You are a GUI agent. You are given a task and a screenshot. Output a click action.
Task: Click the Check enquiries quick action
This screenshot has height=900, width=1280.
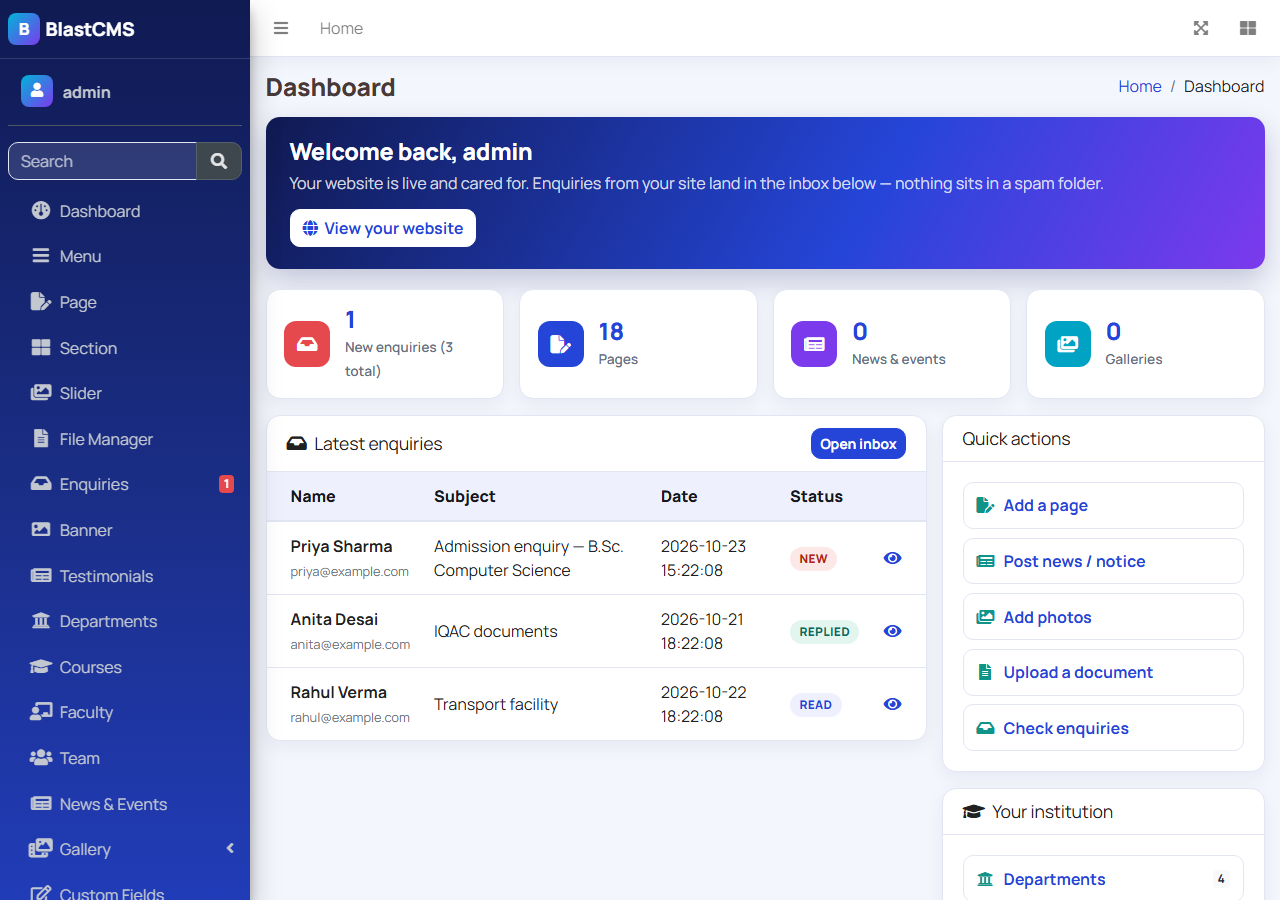tap(1103, 728)
